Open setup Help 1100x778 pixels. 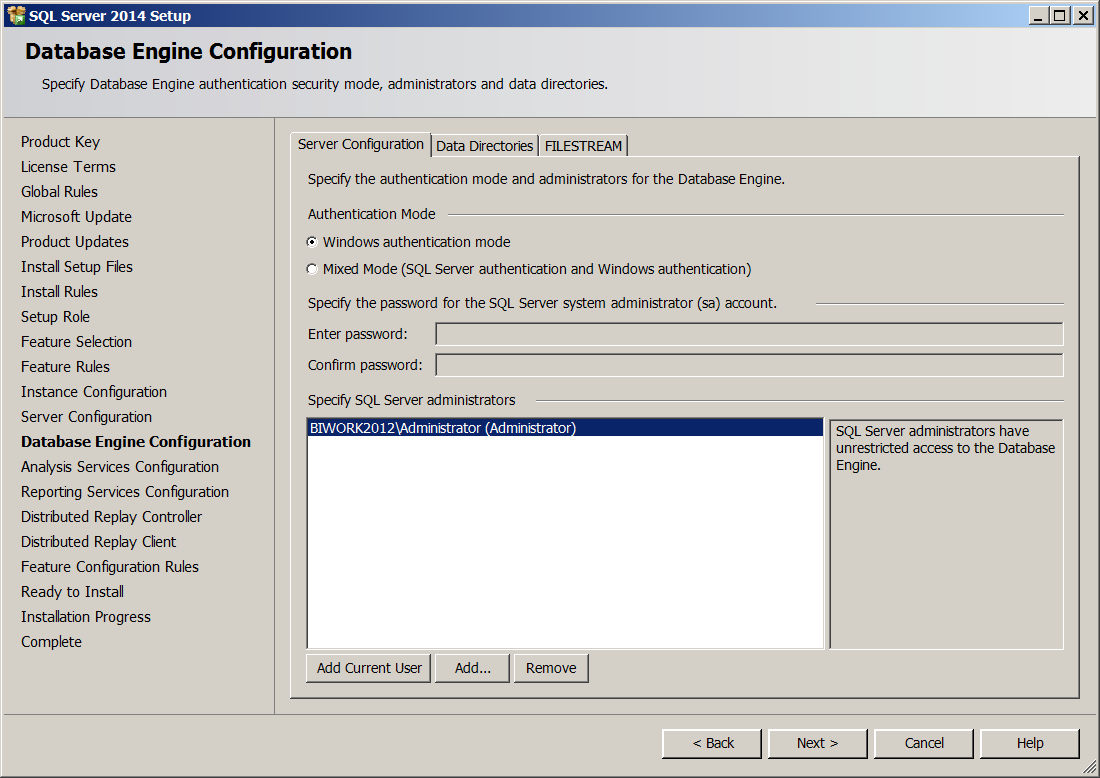[1030, 743]
